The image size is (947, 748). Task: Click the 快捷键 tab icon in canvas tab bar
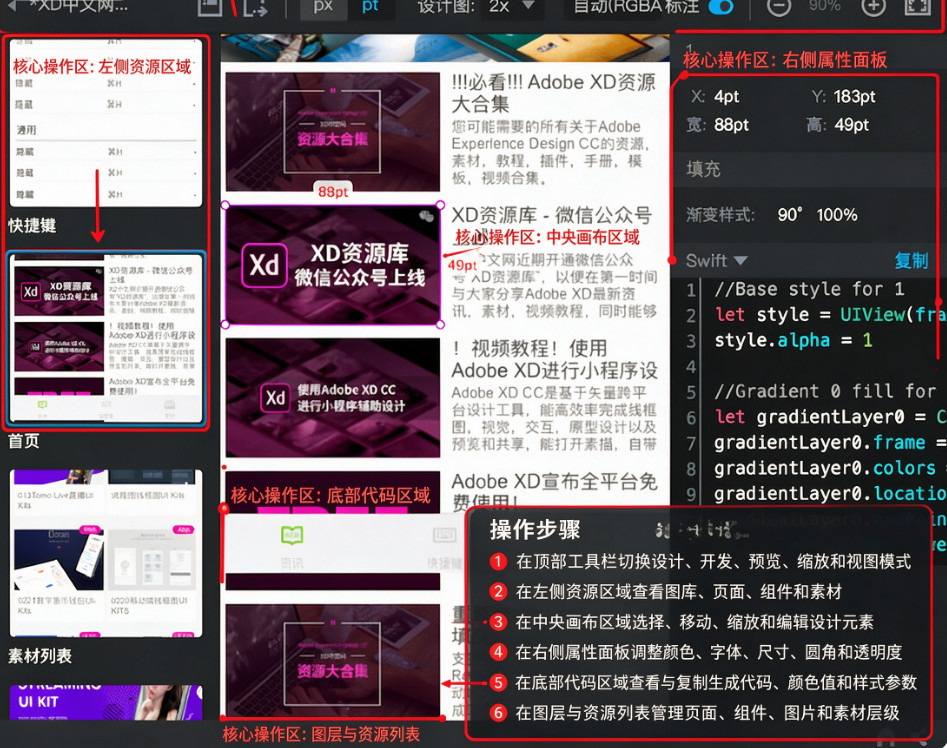point(444,535)
